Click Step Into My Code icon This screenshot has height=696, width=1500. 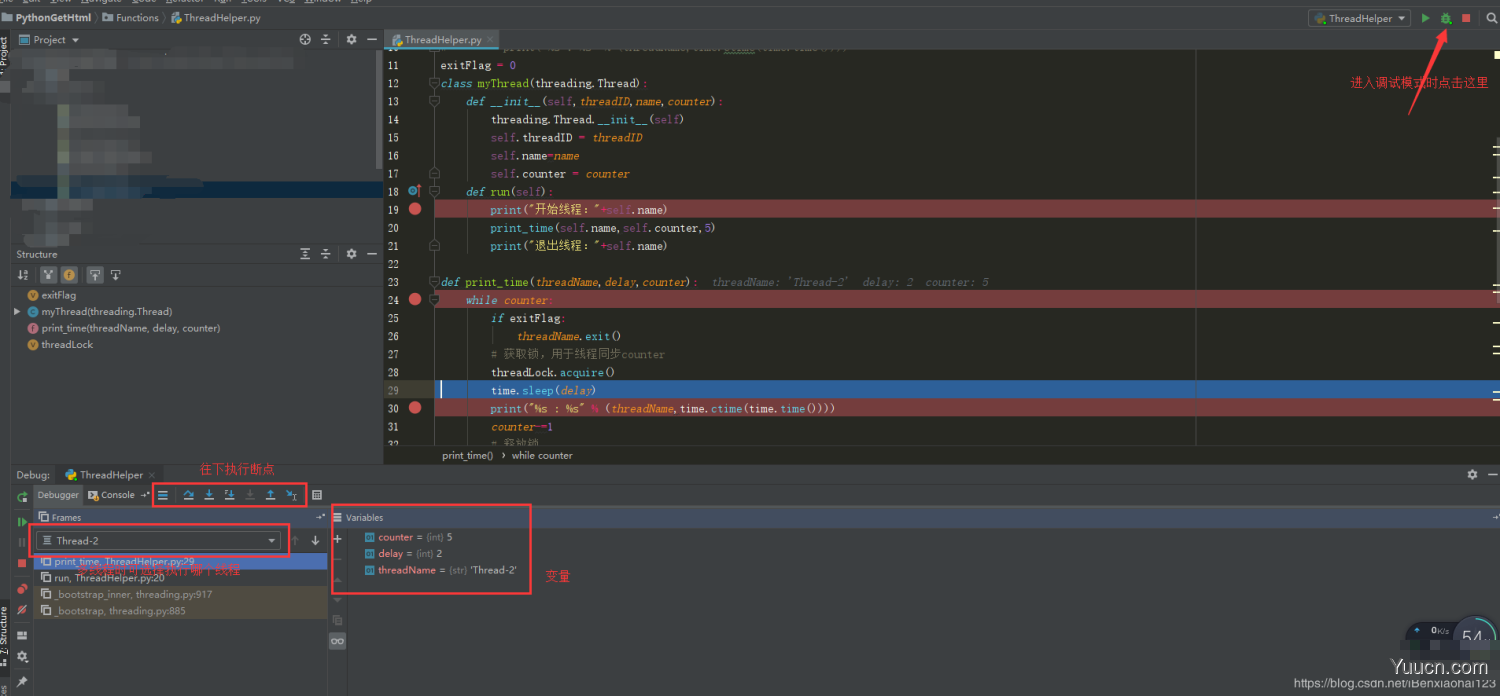[x=229, y=495]
